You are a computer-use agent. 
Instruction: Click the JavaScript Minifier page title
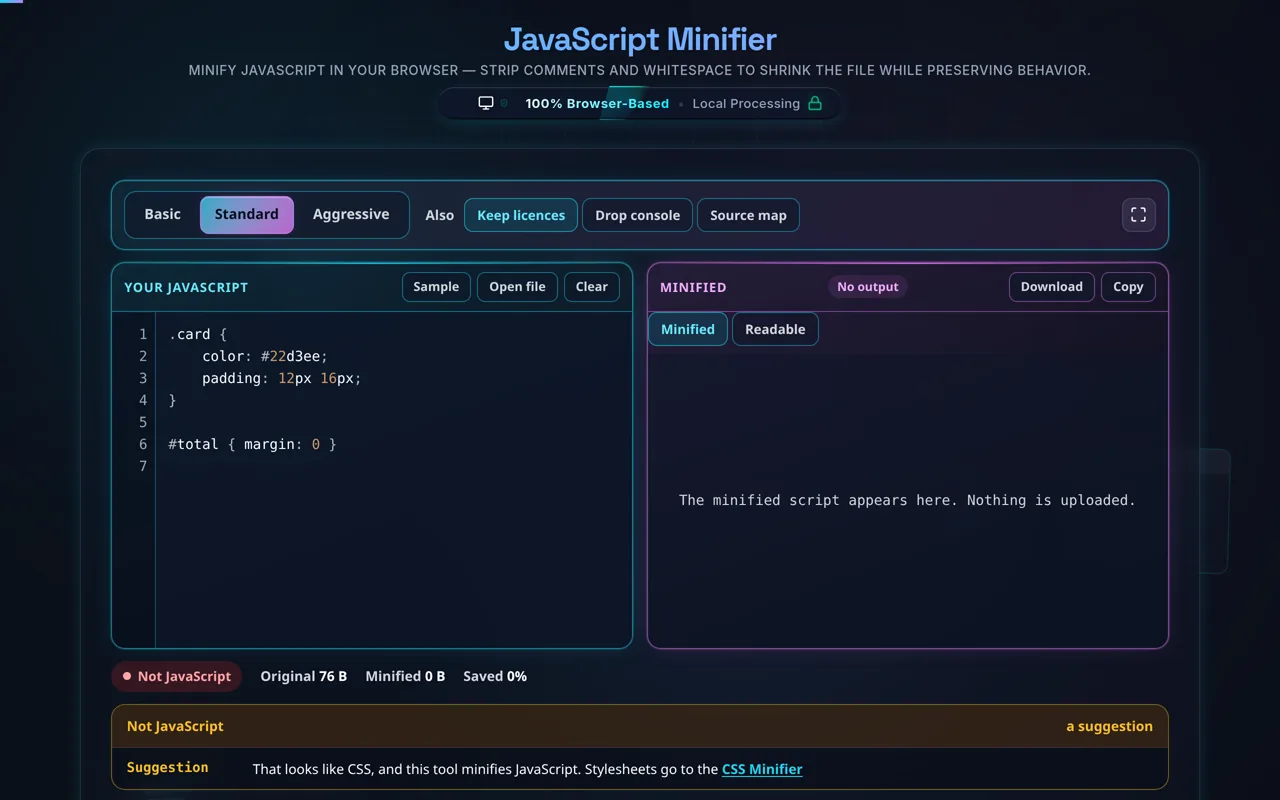coord(640,39)
